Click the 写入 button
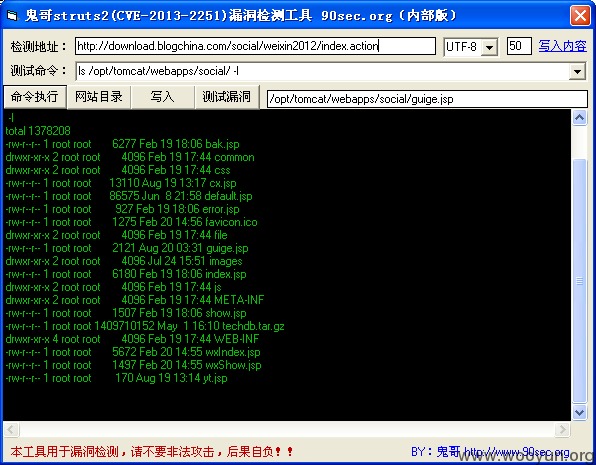This screenshot has height=465, width=596. pyautogui.click(x=162, y=97)
